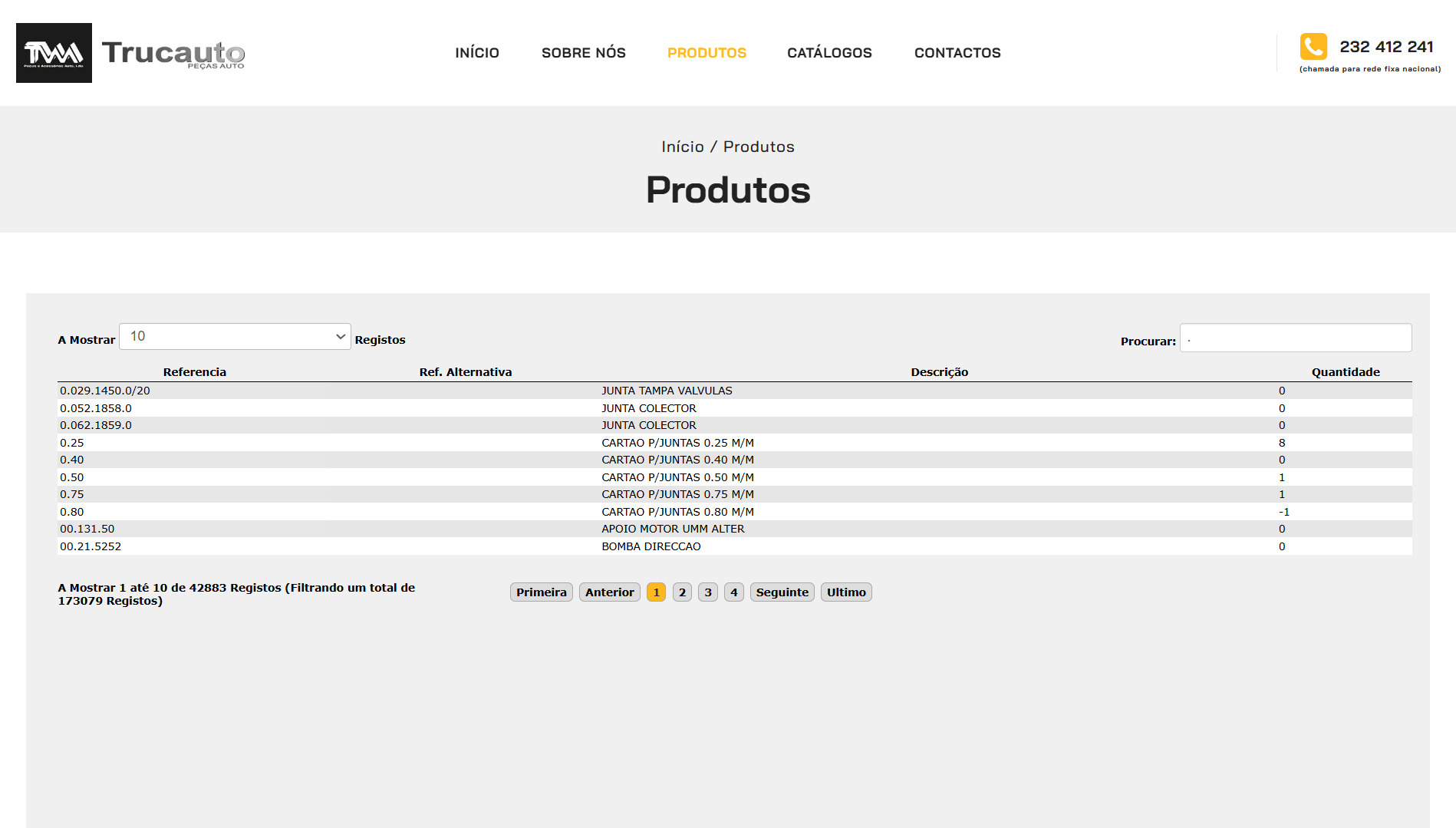
Task: Click the Primeira pagination button
Action: 541,592
